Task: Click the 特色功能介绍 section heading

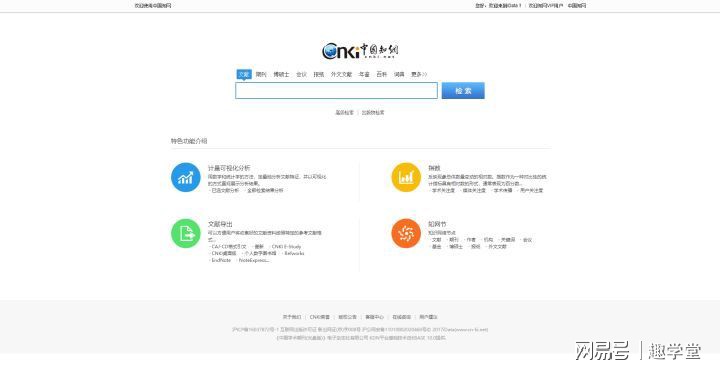Action: pyautogui.click(x=189, y=141)
